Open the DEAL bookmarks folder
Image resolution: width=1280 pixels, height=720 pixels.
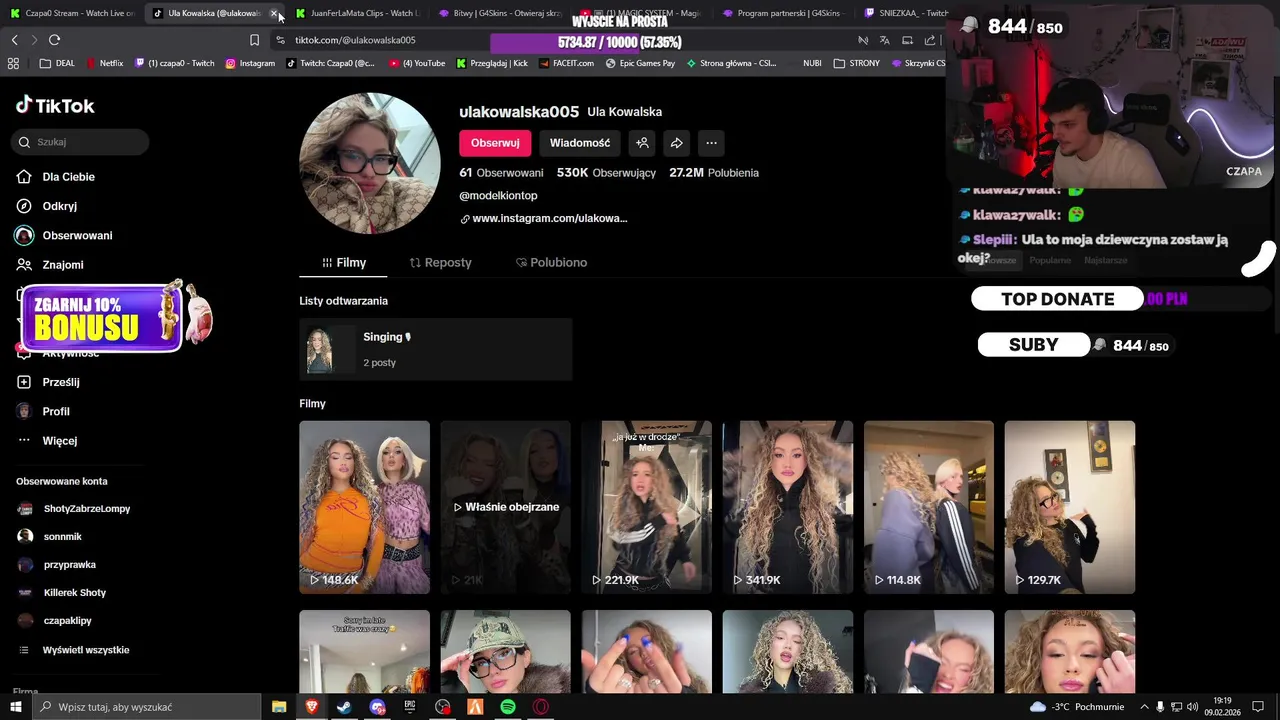tap(57, 63)
